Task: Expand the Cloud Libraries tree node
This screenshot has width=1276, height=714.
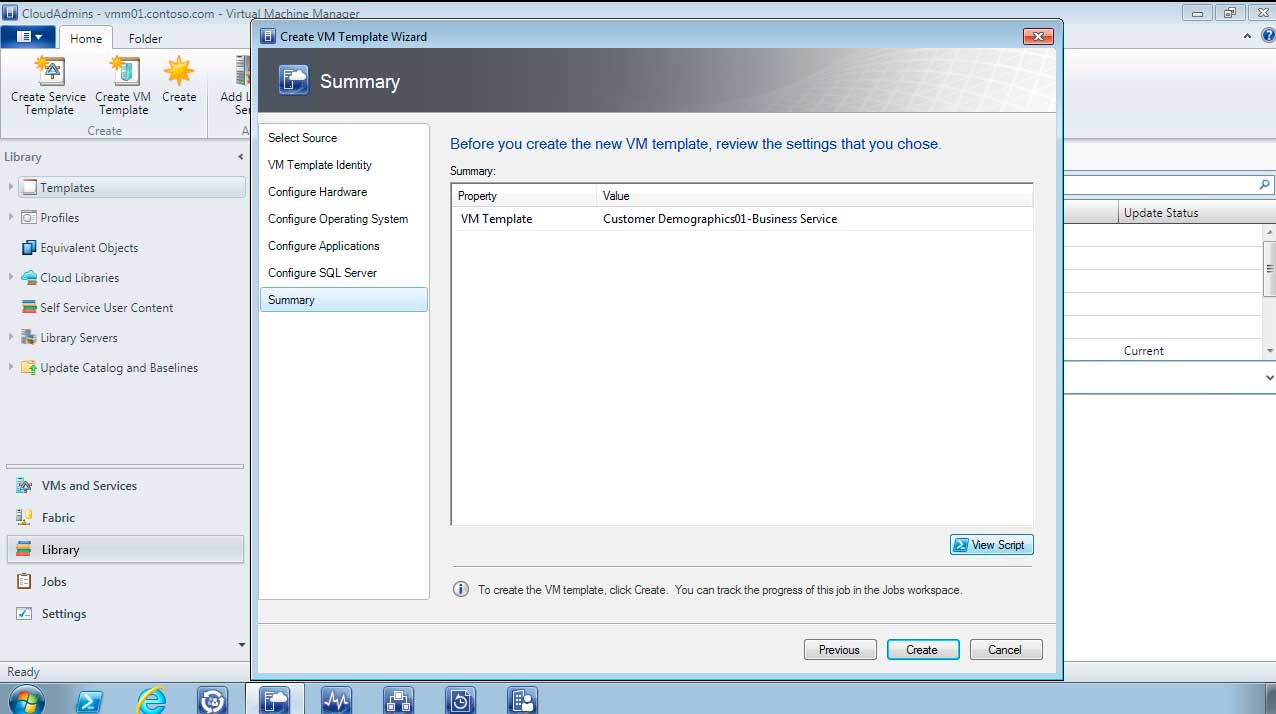Action: (11, 277)
